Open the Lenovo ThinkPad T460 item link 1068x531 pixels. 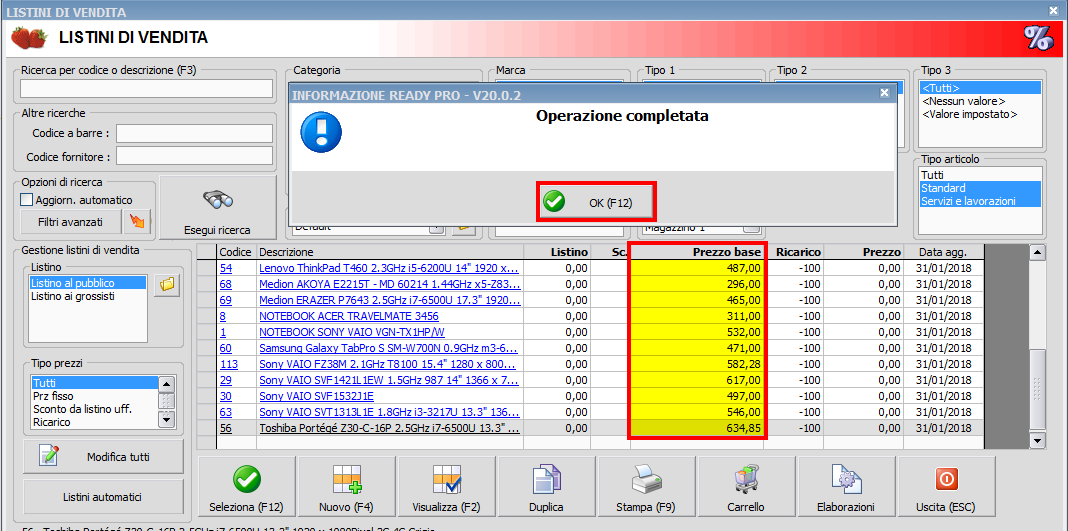pyautogui.click(x=389, y=268)
